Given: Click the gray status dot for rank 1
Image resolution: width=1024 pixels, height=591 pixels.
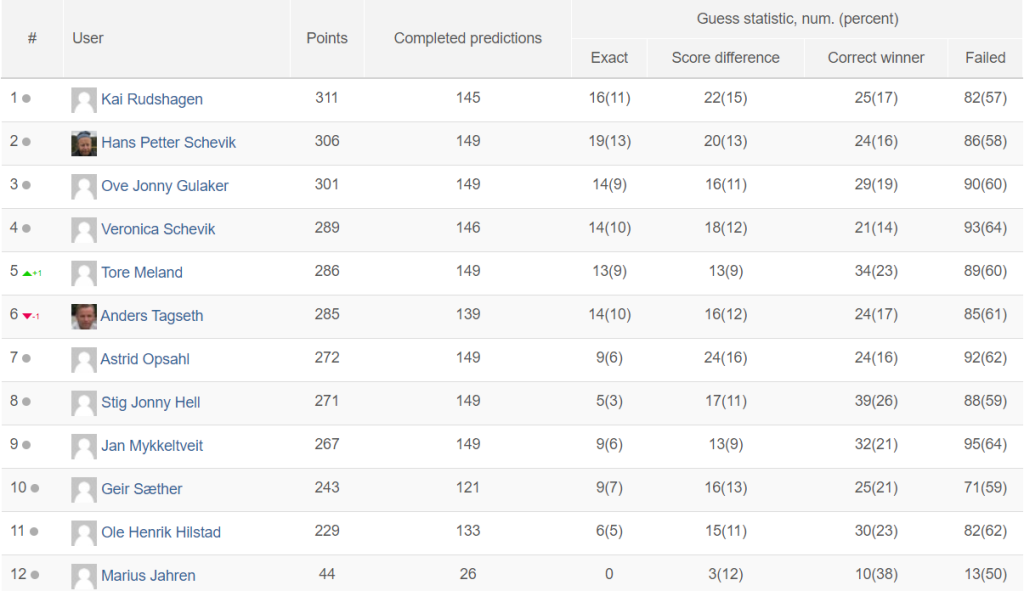Looking at the screenshot, I should (x=26, y=99).
